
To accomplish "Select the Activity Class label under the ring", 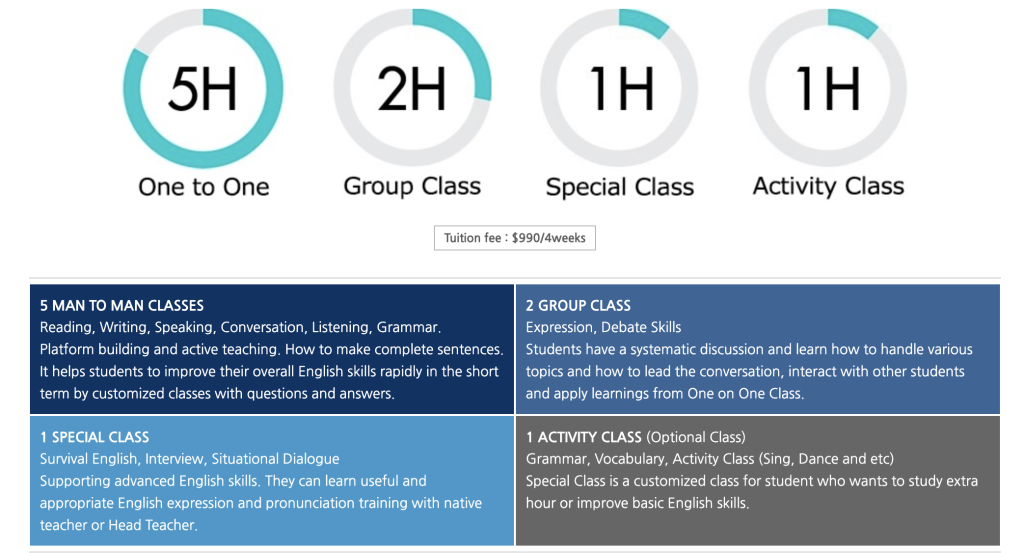I will point(828,187).
